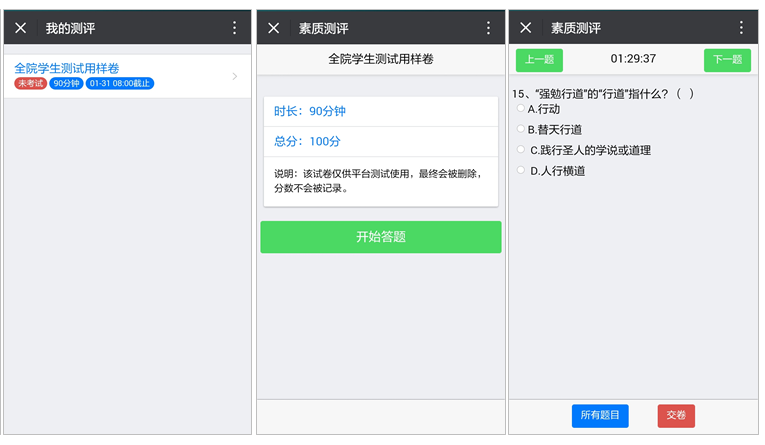
Task: Open the three-dot menu on the exam intro screen
Action: (x=488, y=28)
